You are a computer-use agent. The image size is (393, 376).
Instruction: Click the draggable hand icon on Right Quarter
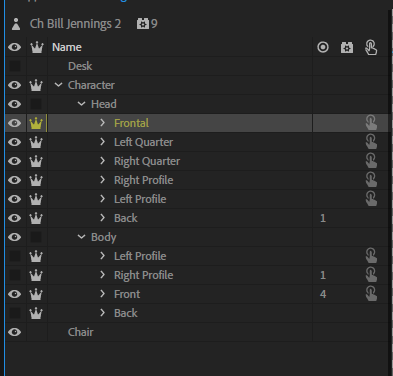coord(371,161)
